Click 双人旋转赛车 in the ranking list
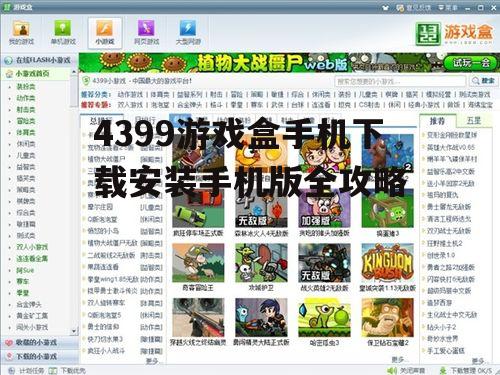The width and height of the screenshot is (500, 375). tap(106, 303)
